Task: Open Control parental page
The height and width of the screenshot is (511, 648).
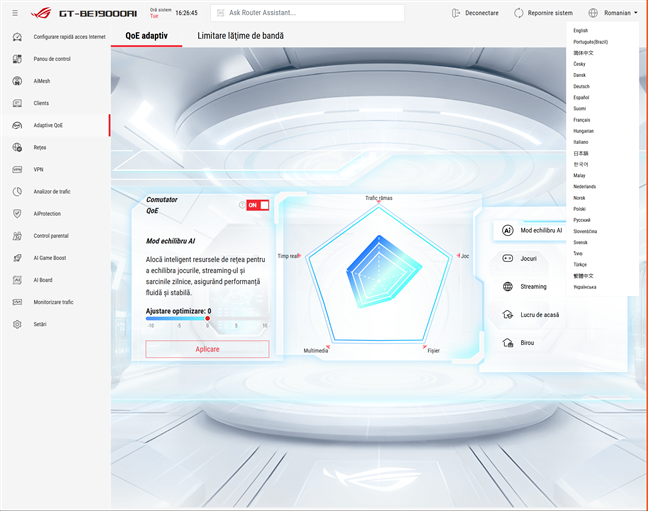Action: (x=51, y=235)
